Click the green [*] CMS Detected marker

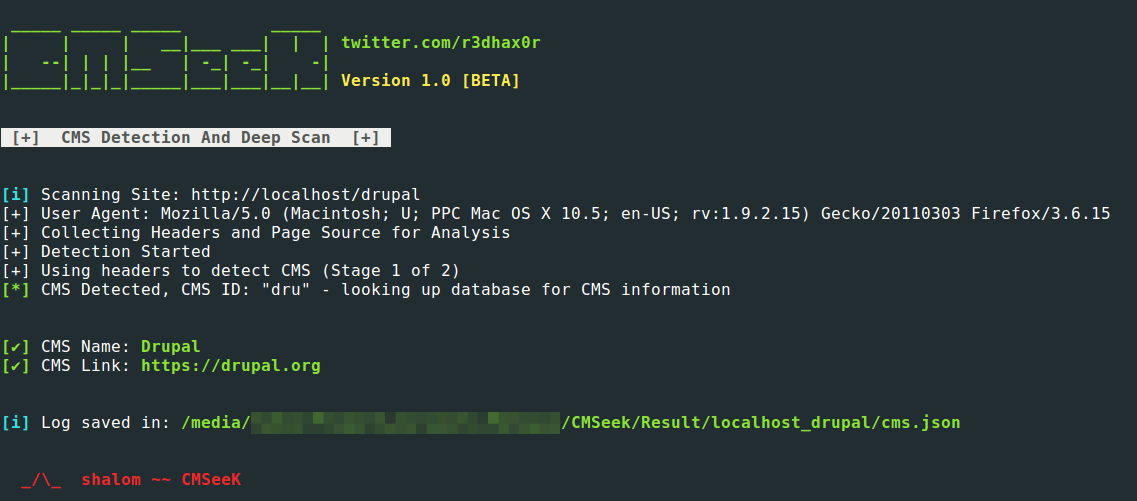point(15,289)
